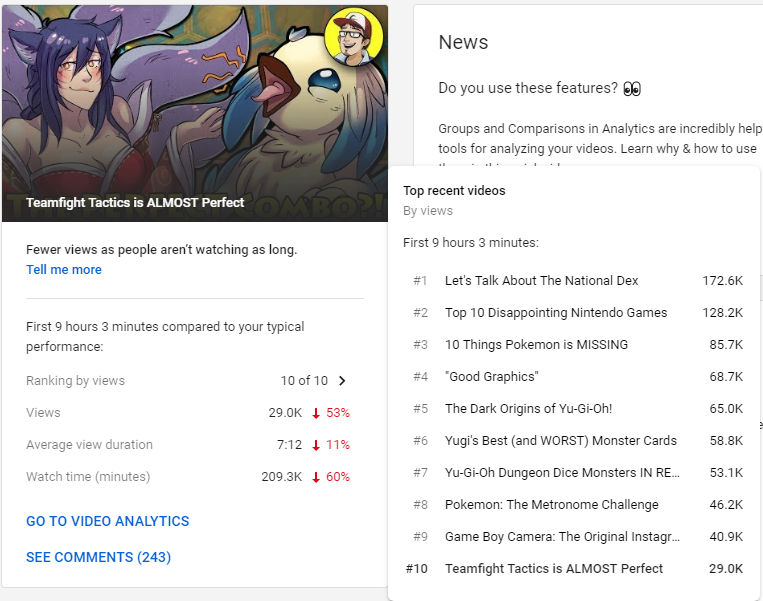Click the 11% average duration decrease indicator
This screenshot has height=601, width=763.
coord(331,445)
